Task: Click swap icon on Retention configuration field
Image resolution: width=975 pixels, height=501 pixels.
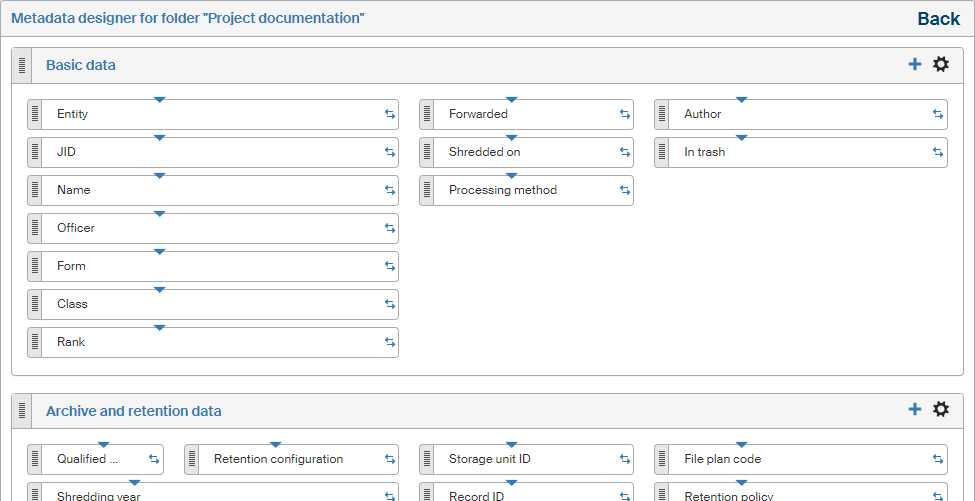Action: [x=390, y=460]
